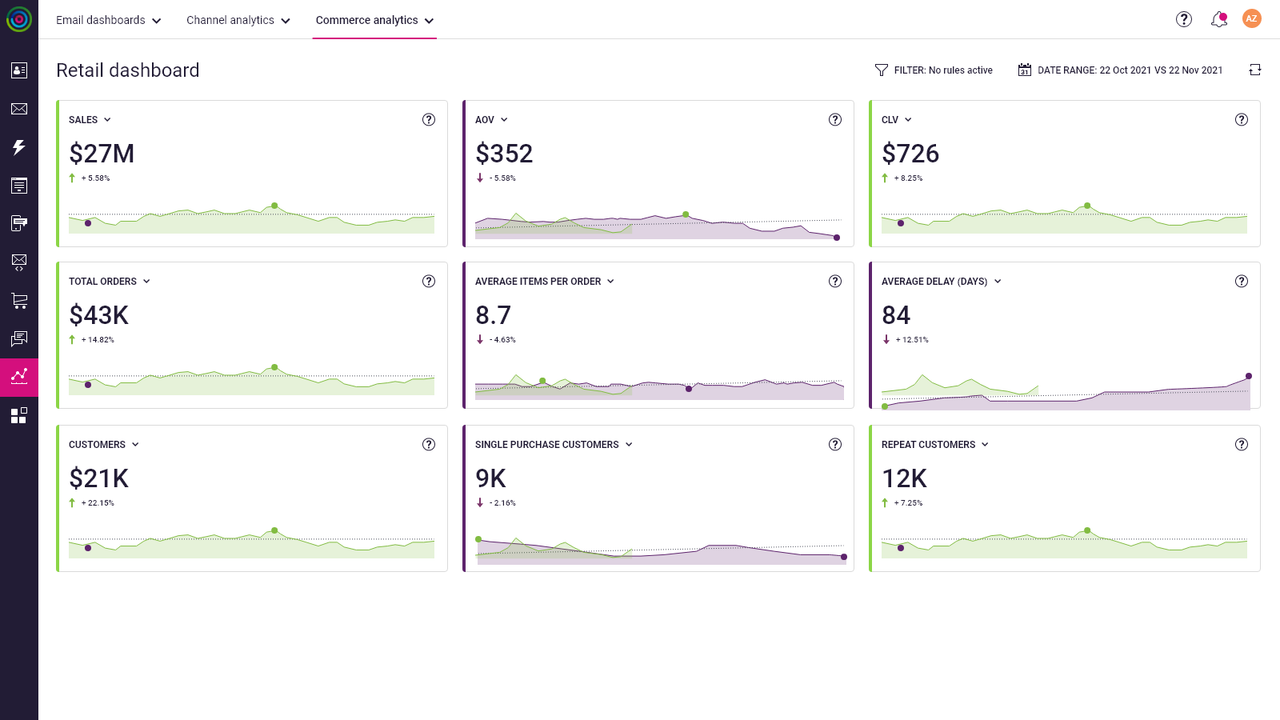Viewport: 1280px width, 720px height.
Task: Click the help icon on REPEAT CUSTOMERS card
Action: coord(1241,445)
